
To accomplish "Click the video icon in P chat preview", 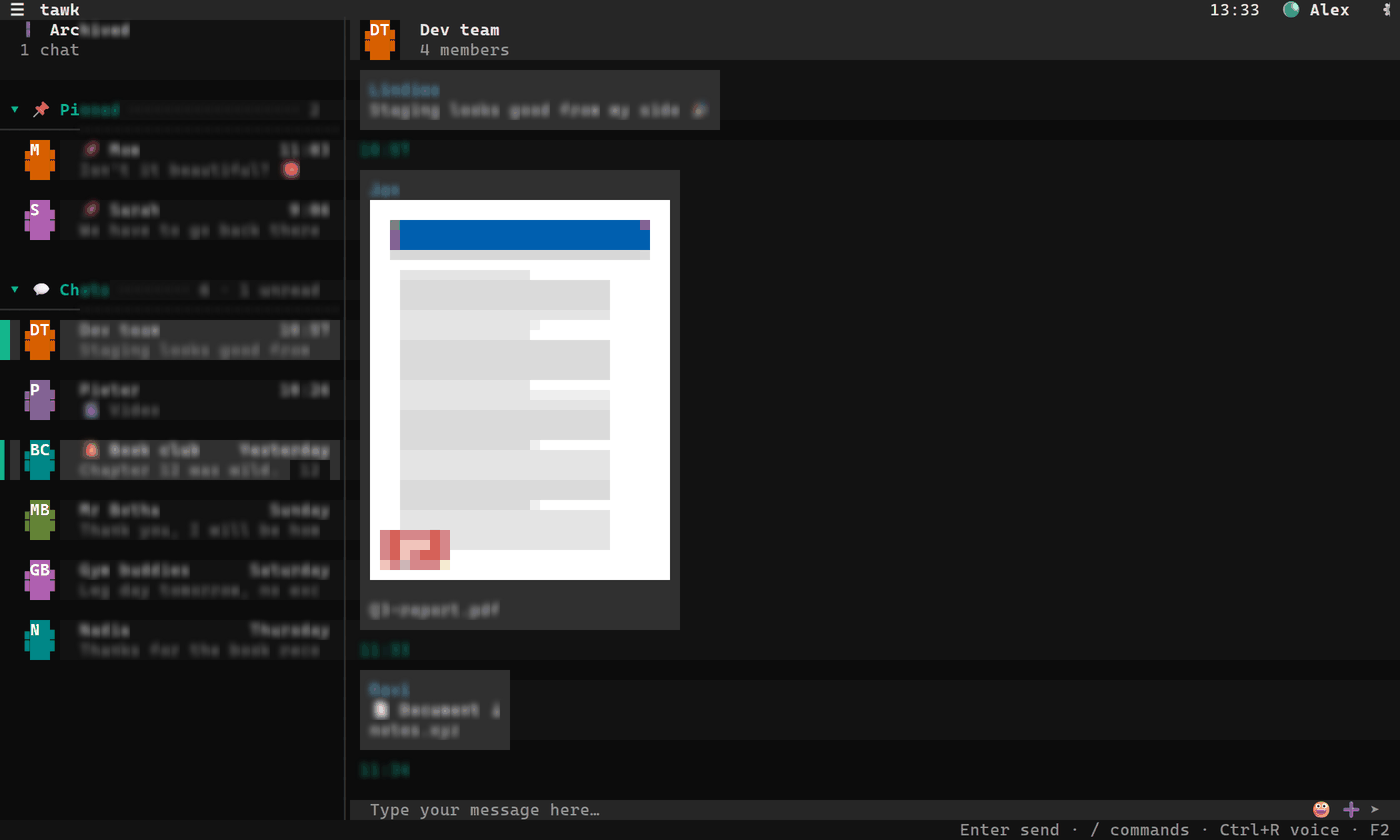I will click(91, 410).
